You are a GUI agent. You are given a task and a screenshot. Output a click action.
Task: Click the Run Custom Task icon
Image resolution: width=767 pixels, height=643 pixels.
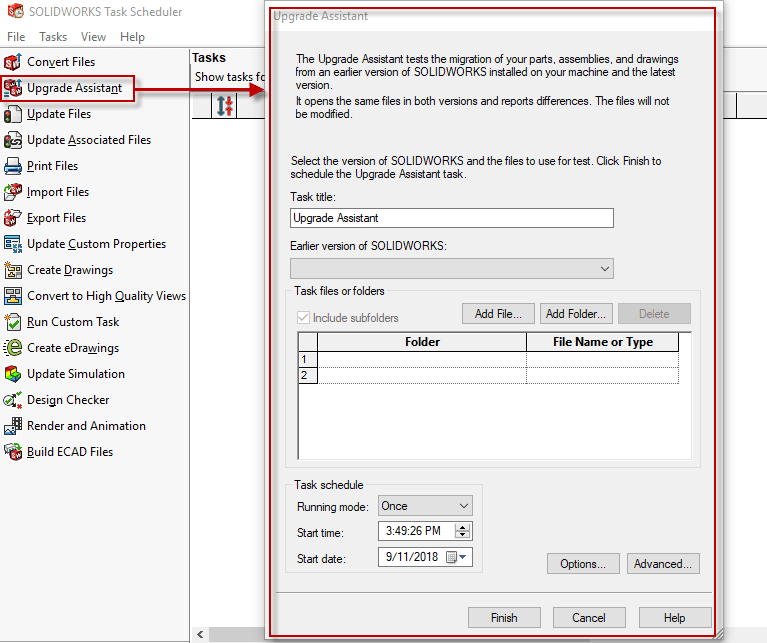pyautogui.click(x=13, y=322)
